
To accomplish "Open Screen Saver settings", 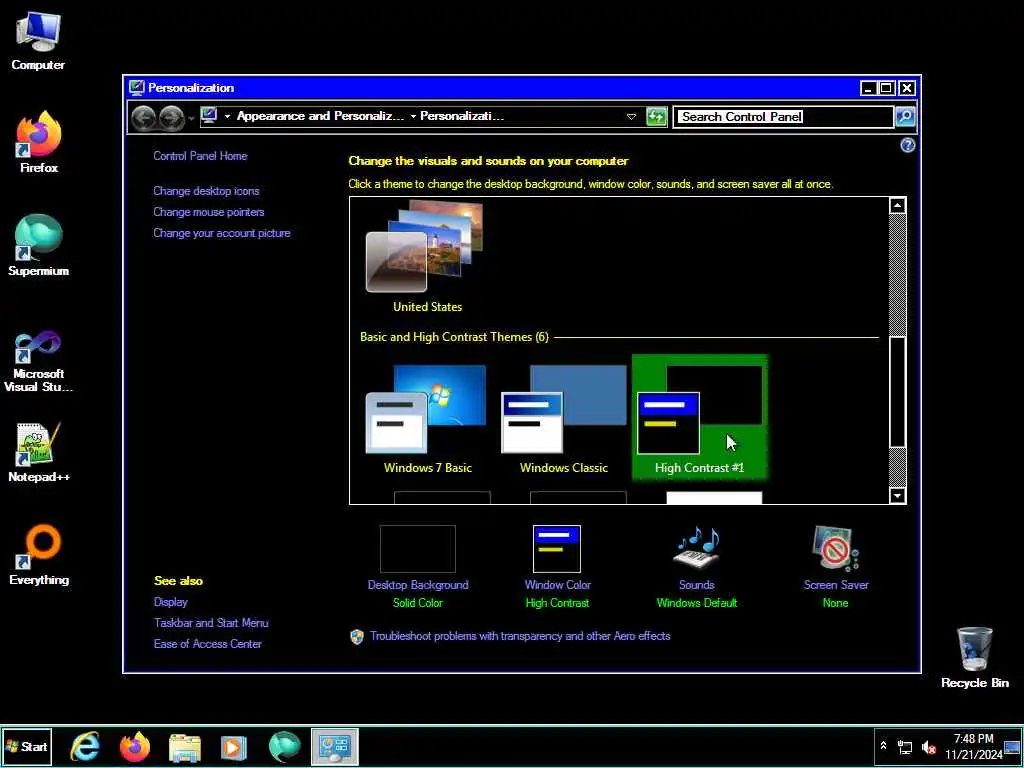I will [x=836, y=567].
